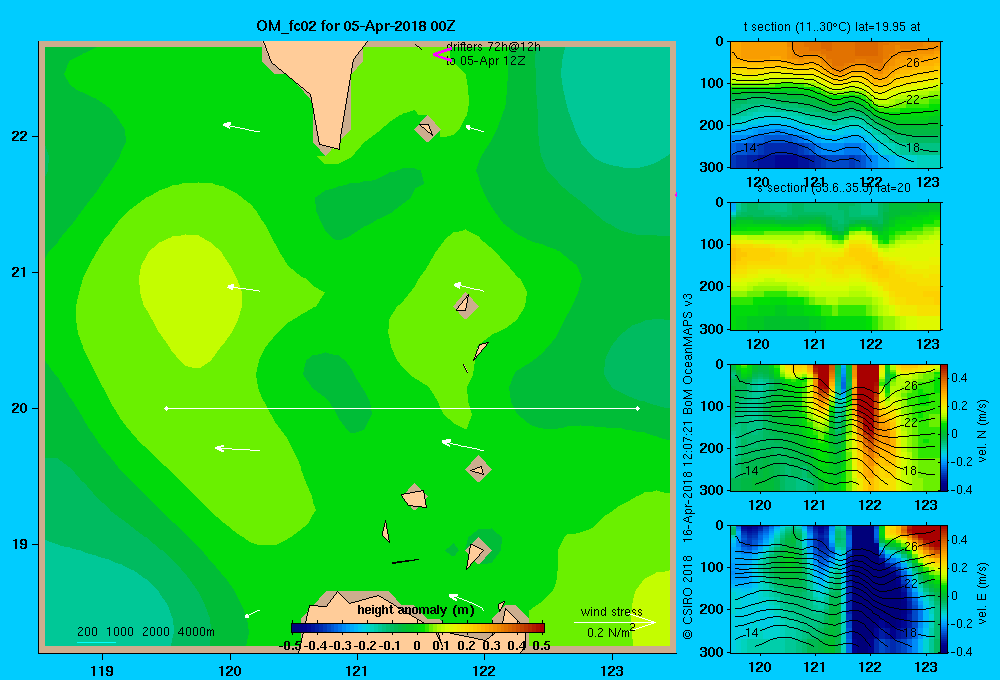The height and width of the screenshot is (680, 1000).
Task: Click the west endpoint of the white transect
Action: (166, 408)
